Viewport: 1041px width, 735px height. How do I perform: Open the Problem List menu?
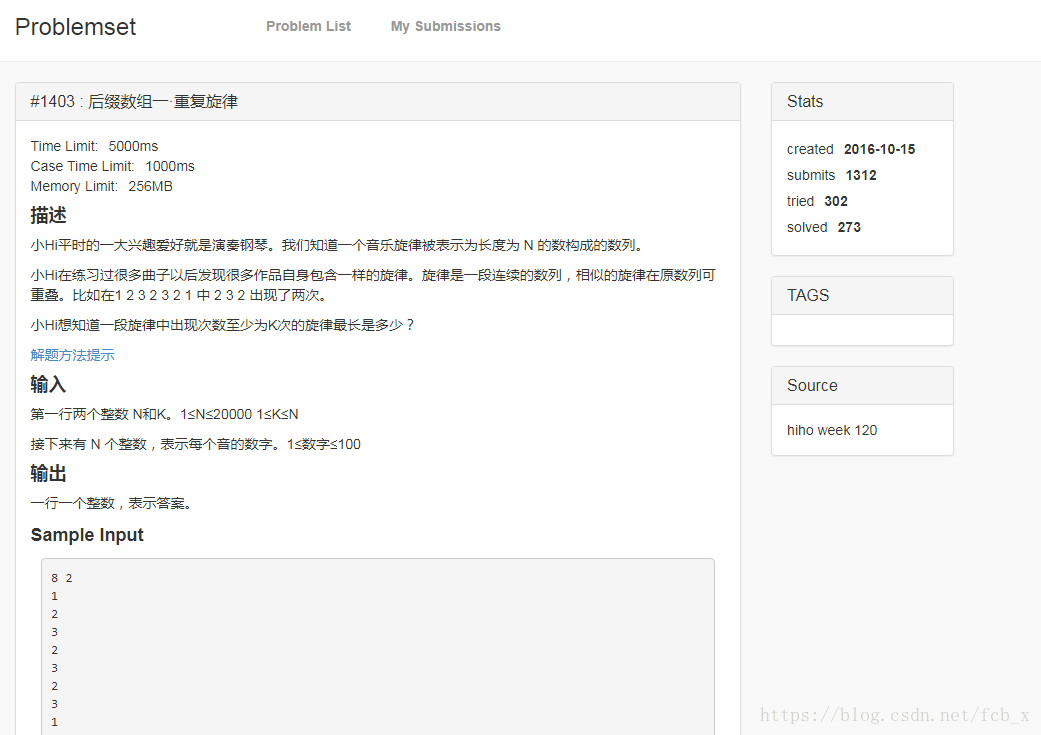coord(308,27)
